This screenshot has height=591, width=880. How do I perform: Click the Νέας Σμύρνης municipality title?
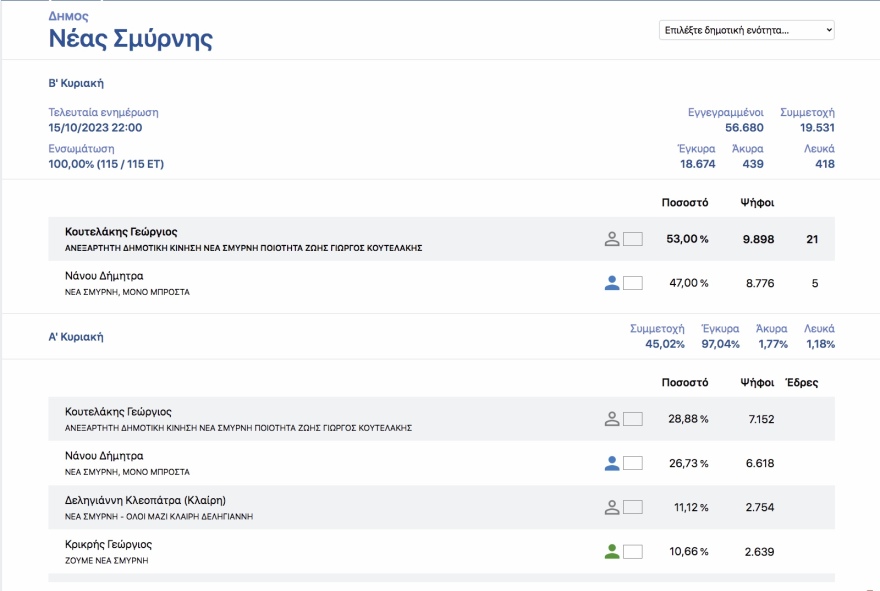point(130,40)
